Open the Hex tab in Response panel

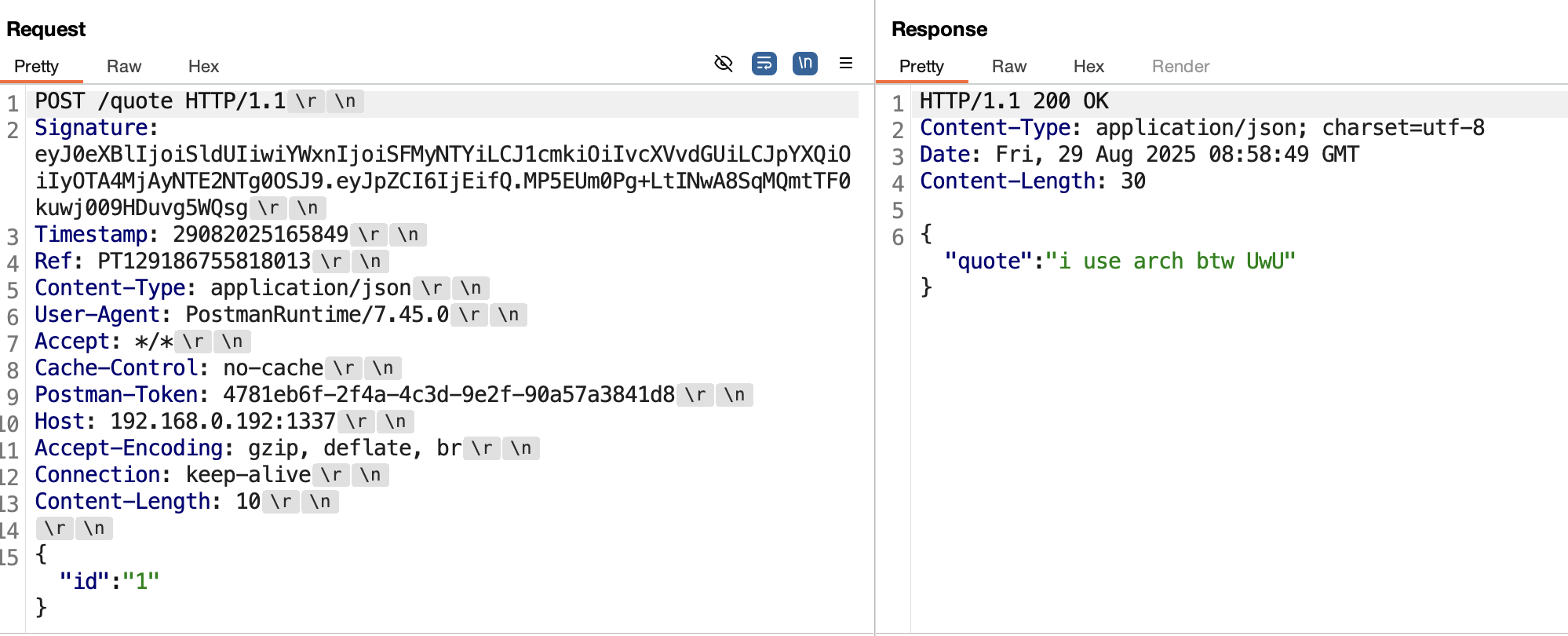click(x=1088, y=67)
